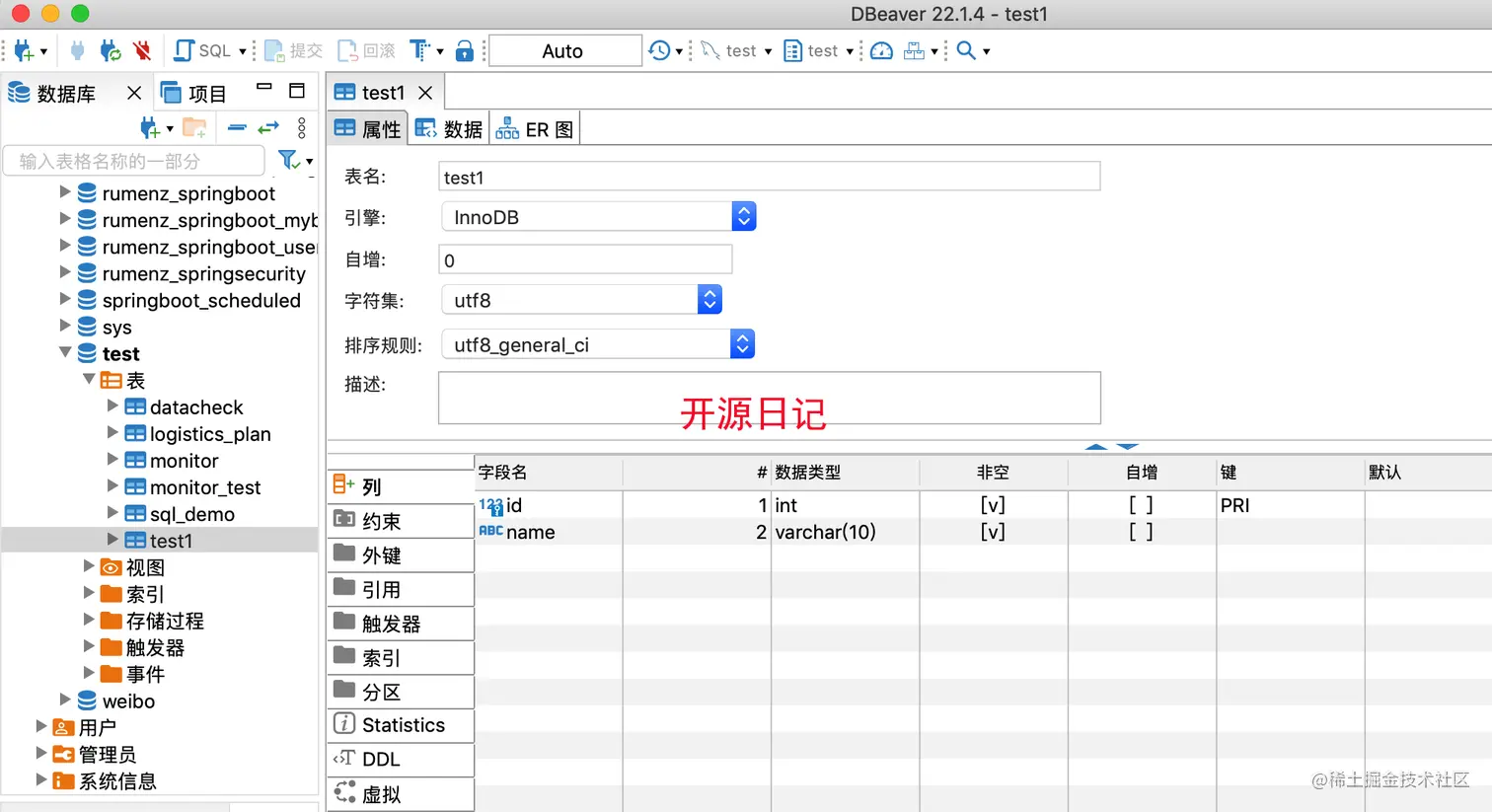Click the new connection plug icon in main toolbar

pyautogui.click(x=24, y=50)
